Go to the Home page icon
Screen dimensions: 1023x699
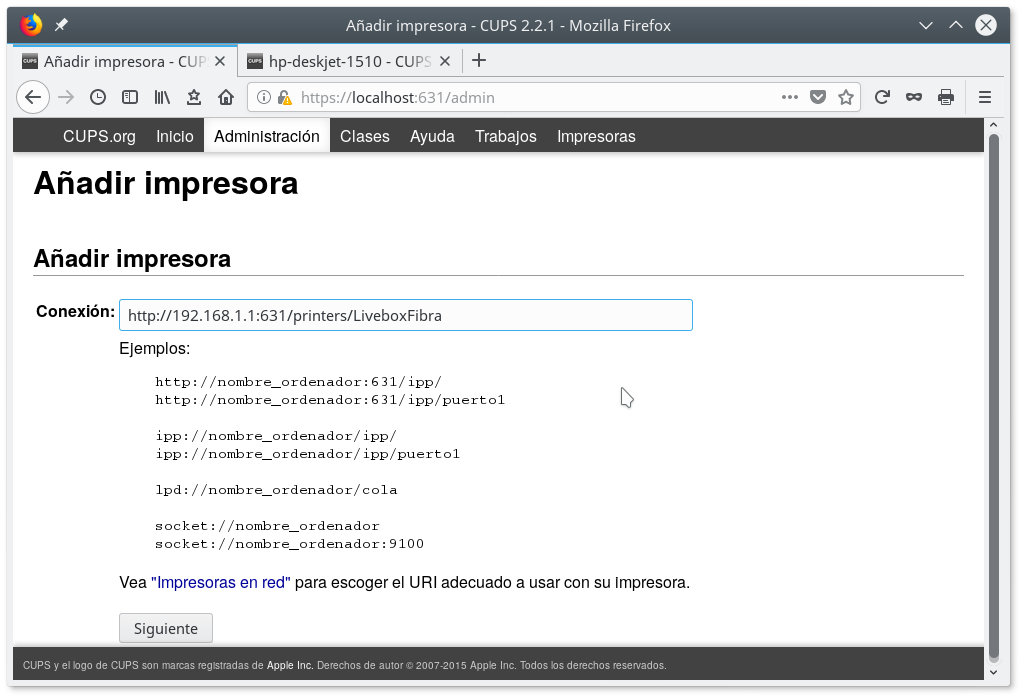click(x=226, y=97)
